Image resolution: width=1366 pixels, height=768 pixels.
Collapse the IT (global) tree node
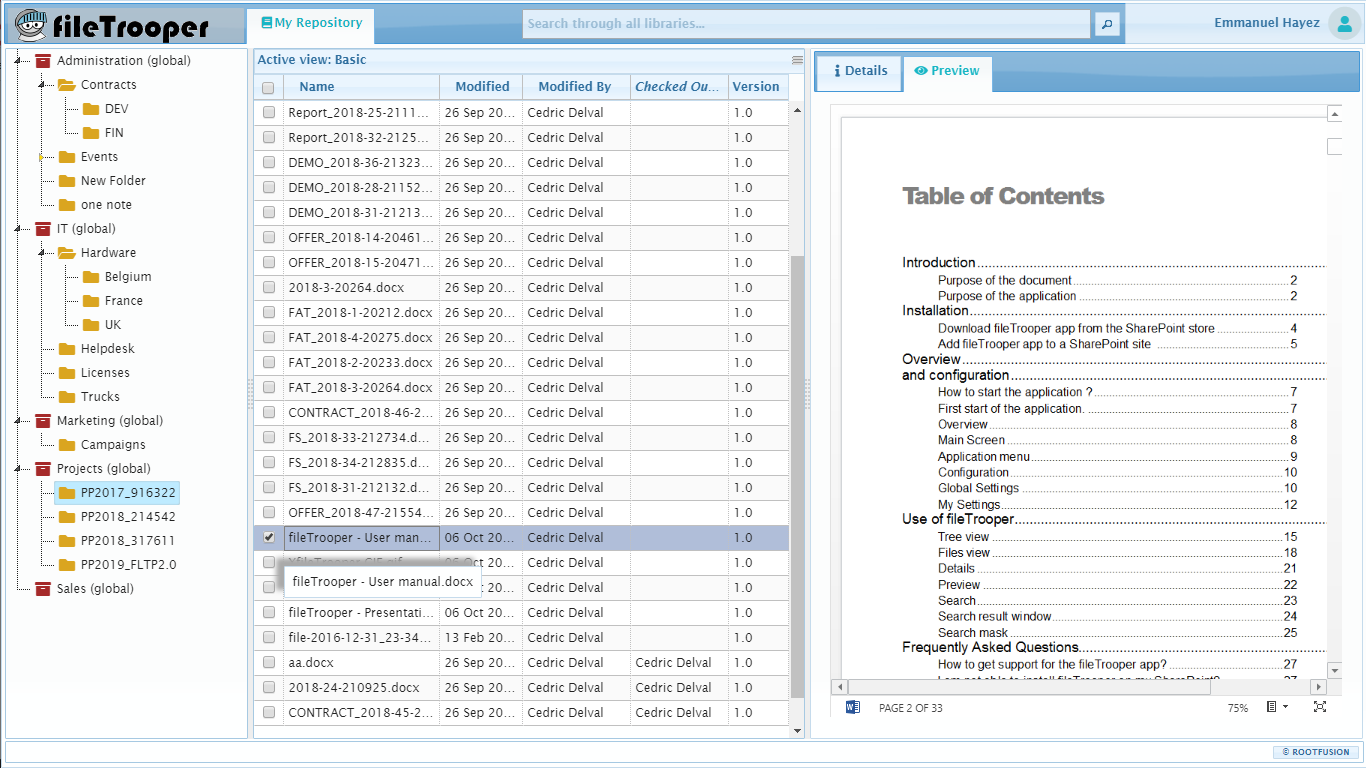pos(19,229)
